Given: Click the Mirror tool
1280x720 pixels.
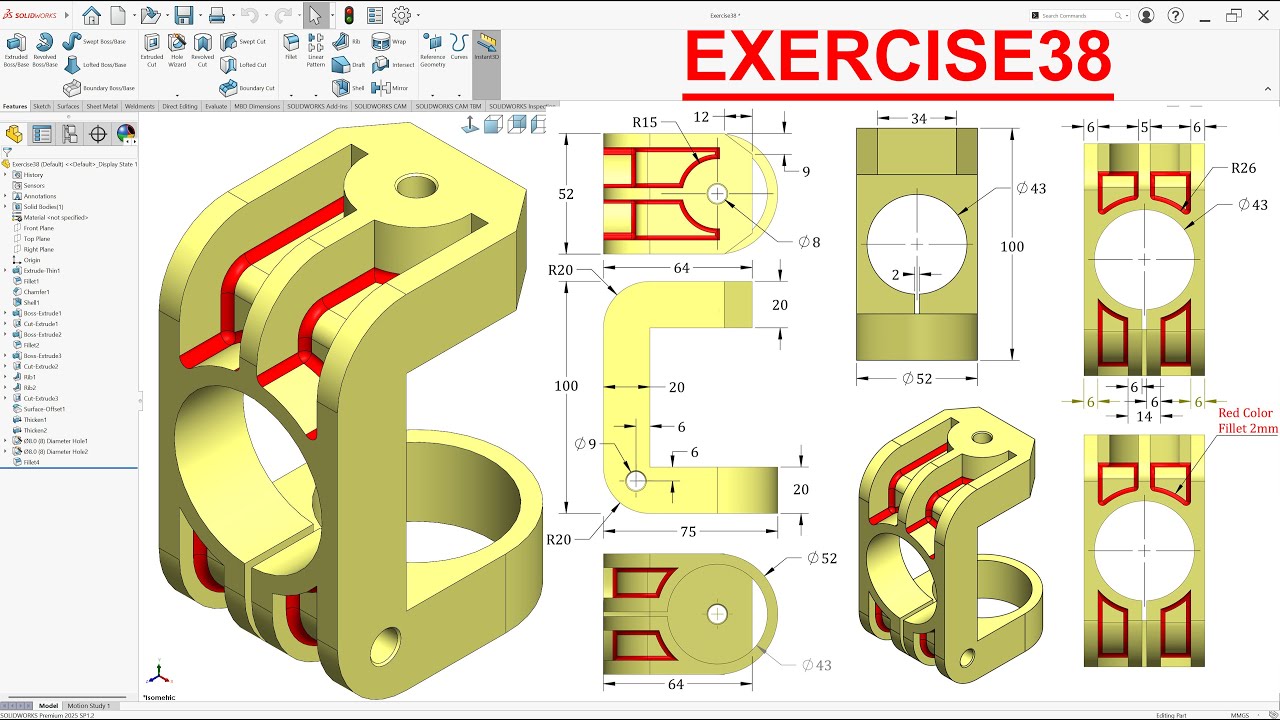Looking at the screenshot, I should [390, 88].
